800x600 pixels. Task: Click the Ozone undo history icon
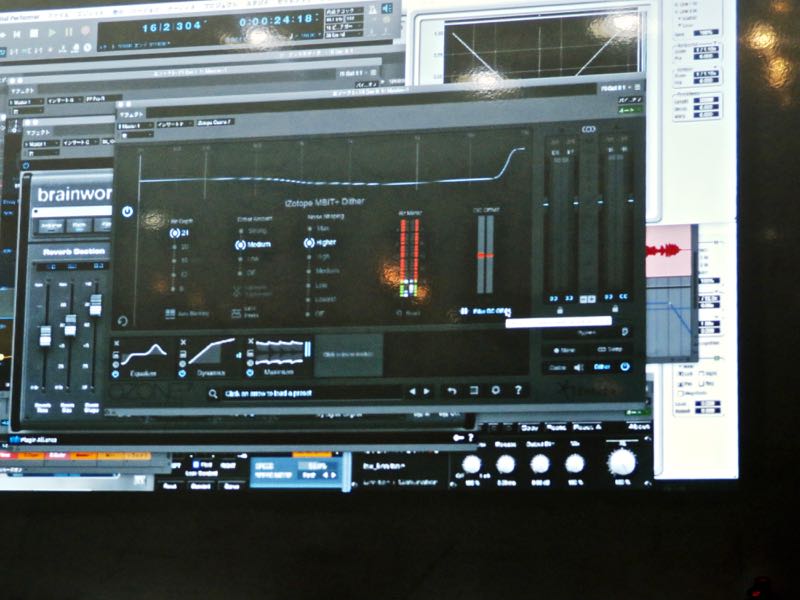(x=452, y=391)
